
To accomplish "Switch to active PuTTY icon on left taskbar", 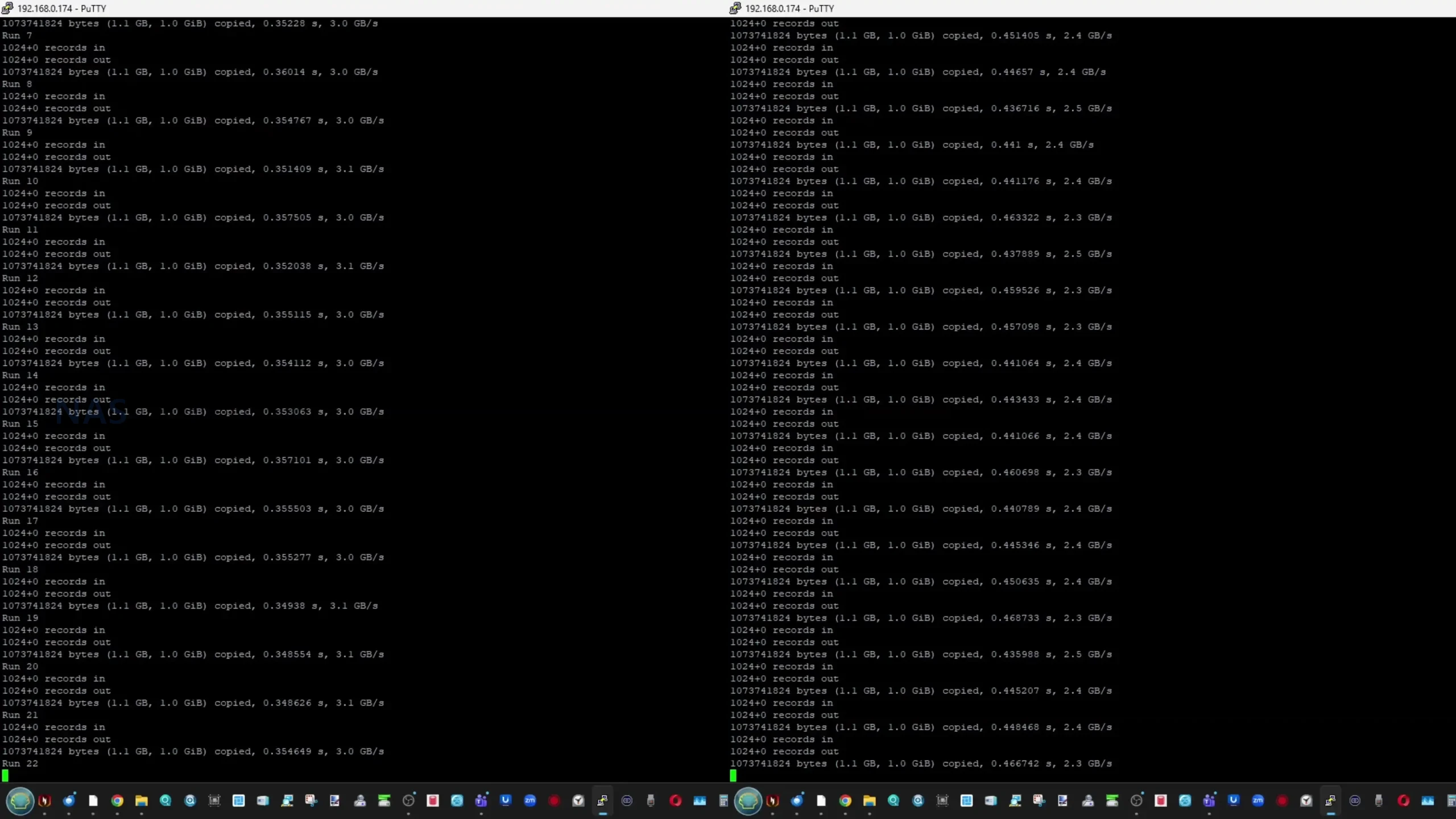I will click(x=602, y=801).
